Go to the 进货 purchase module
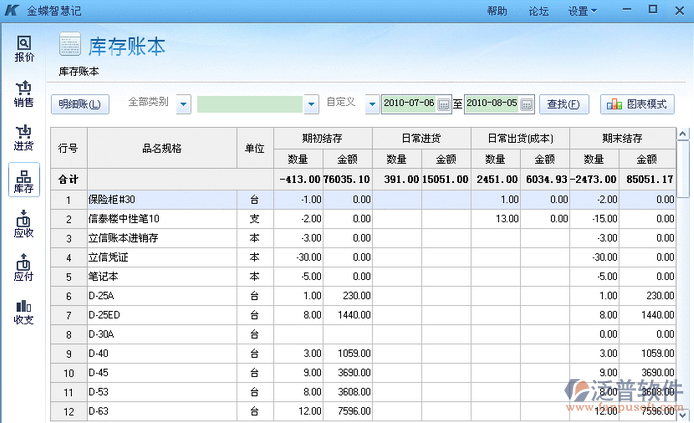 tap(24, 138)
